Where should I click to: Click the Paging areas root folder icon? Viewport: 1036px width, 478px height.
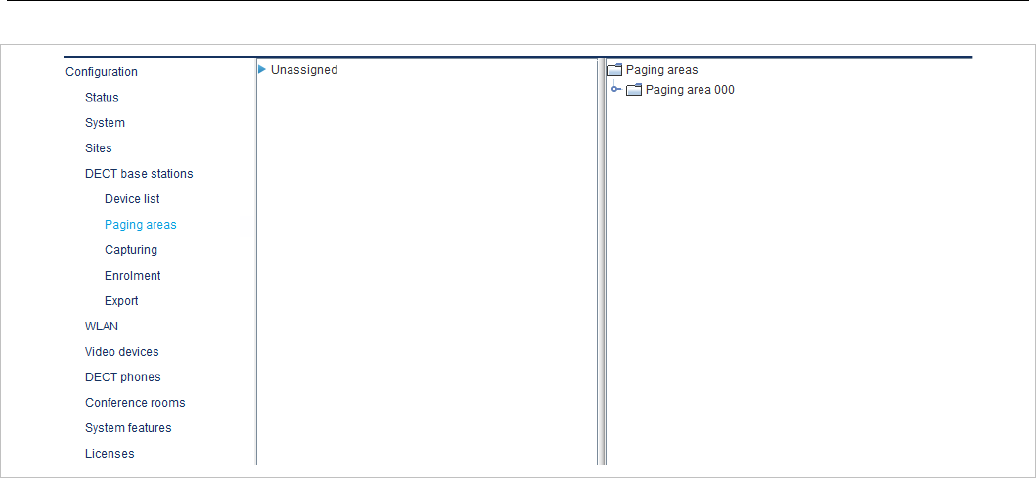pos(614,69)
